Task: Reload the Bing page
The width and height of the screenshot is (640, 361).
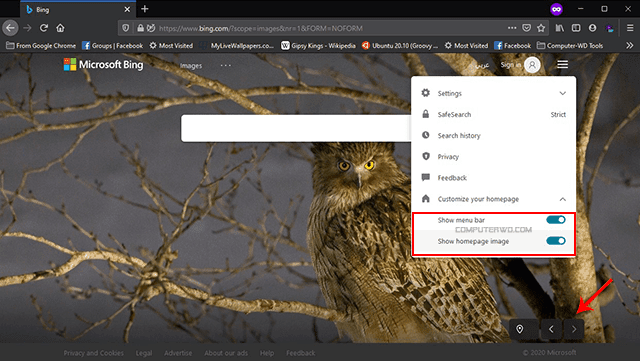Action: (x=44, y=28)
